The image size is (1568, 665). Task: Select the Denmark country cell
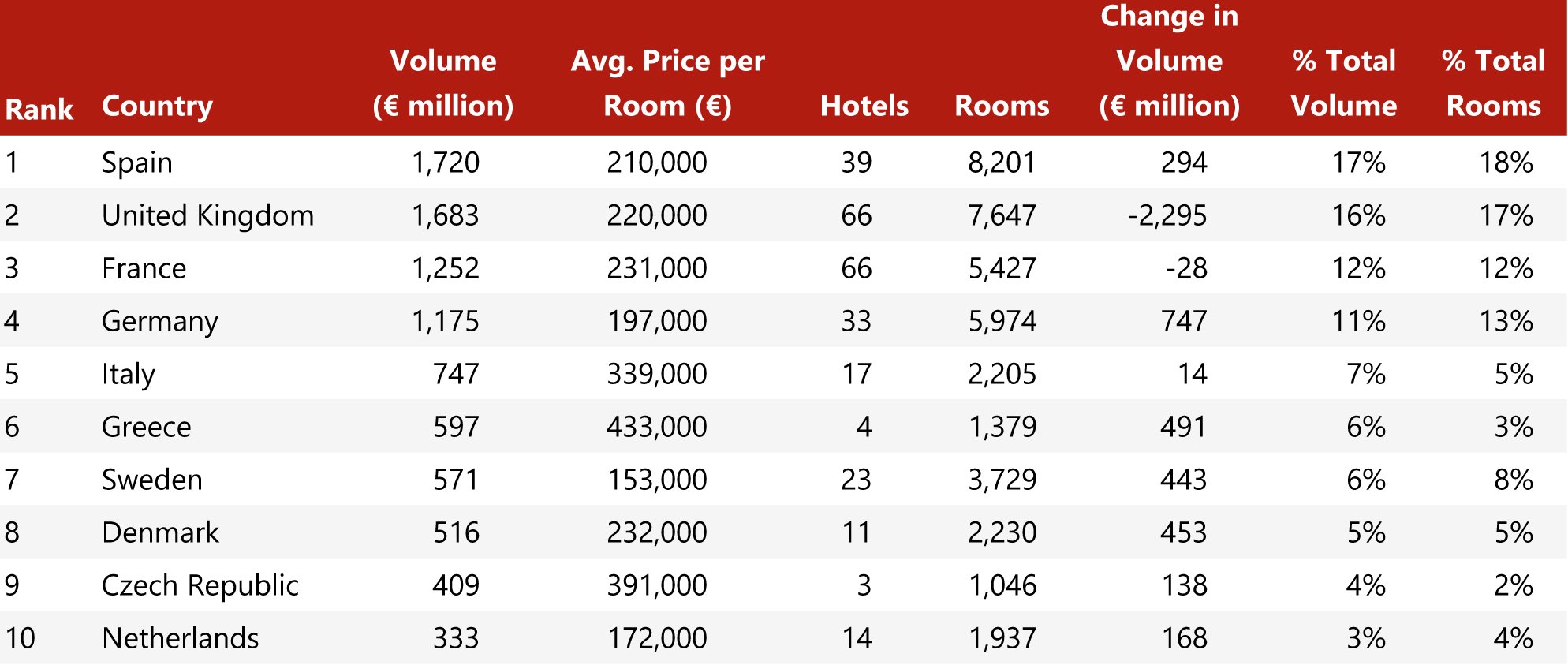tap(160, 532)
